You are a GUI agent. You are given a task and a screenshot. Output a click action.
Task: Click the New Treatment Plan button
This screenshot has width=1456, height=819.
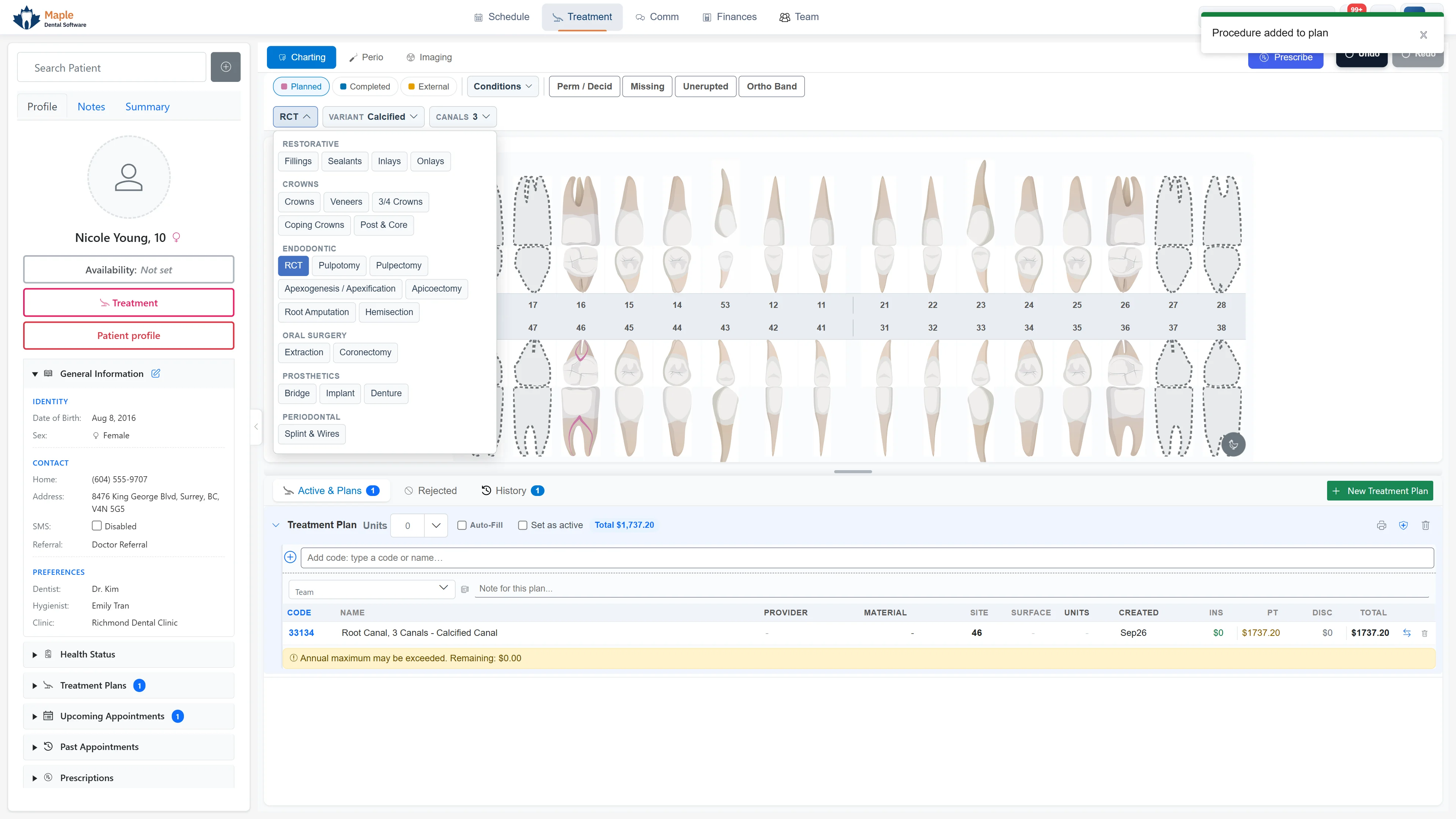point(1380,491)
